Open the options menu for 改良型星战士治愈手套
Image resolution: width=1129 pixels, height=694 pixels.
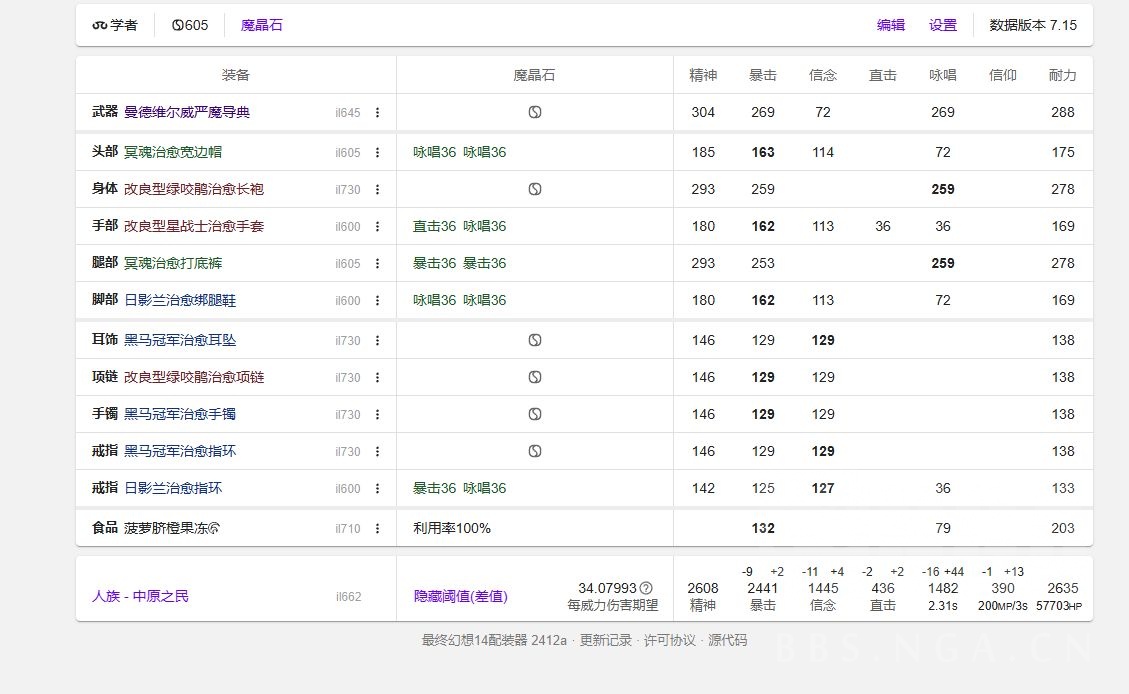coord(378,226)
